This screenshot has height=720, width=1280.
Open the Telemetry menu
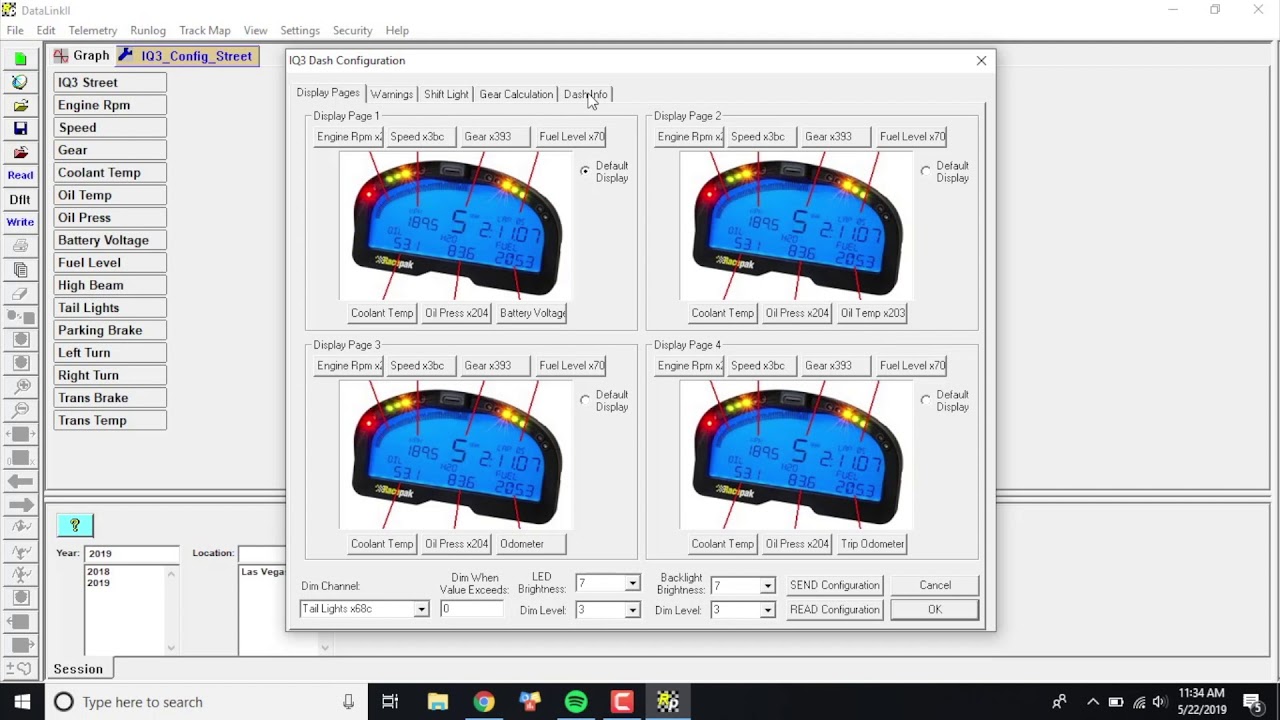[92, 31]
